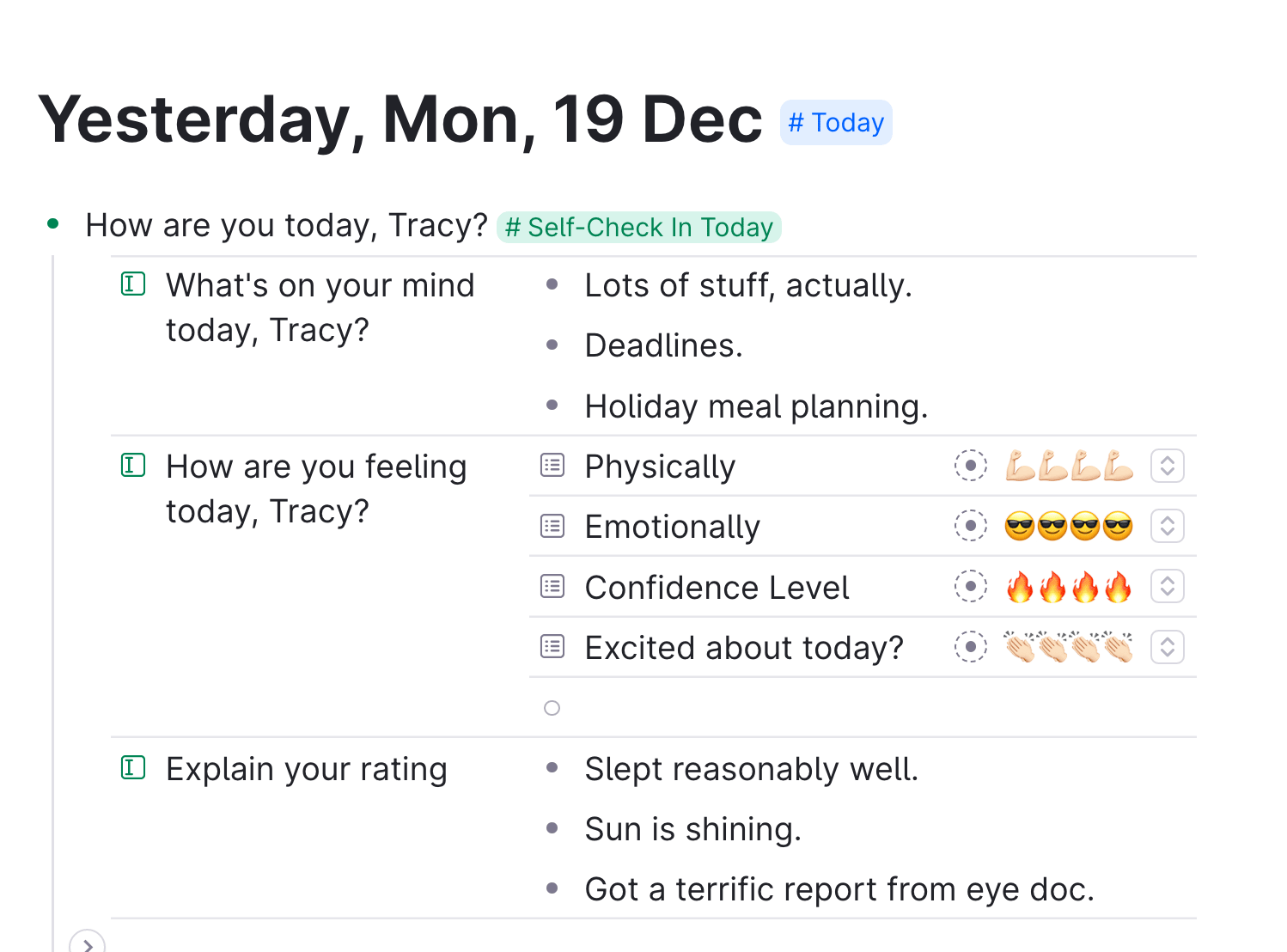This screenshot has height=952, width=1287.
Task: Open the Emotionally rating dropdown arrows
Action: point(1168,526)
